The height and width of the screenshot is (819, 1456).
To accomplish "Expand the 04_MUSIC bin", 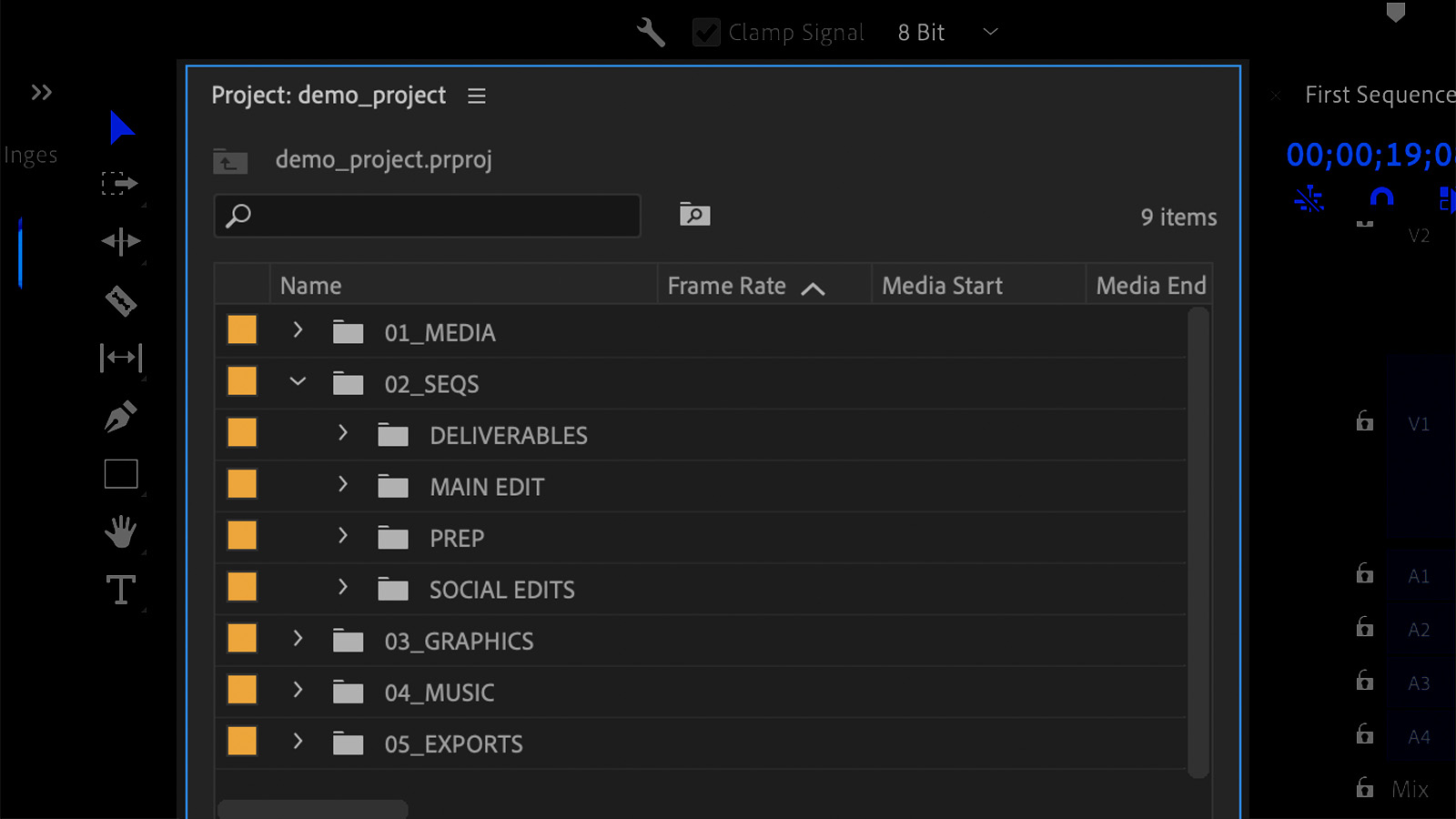I will 298,690.
